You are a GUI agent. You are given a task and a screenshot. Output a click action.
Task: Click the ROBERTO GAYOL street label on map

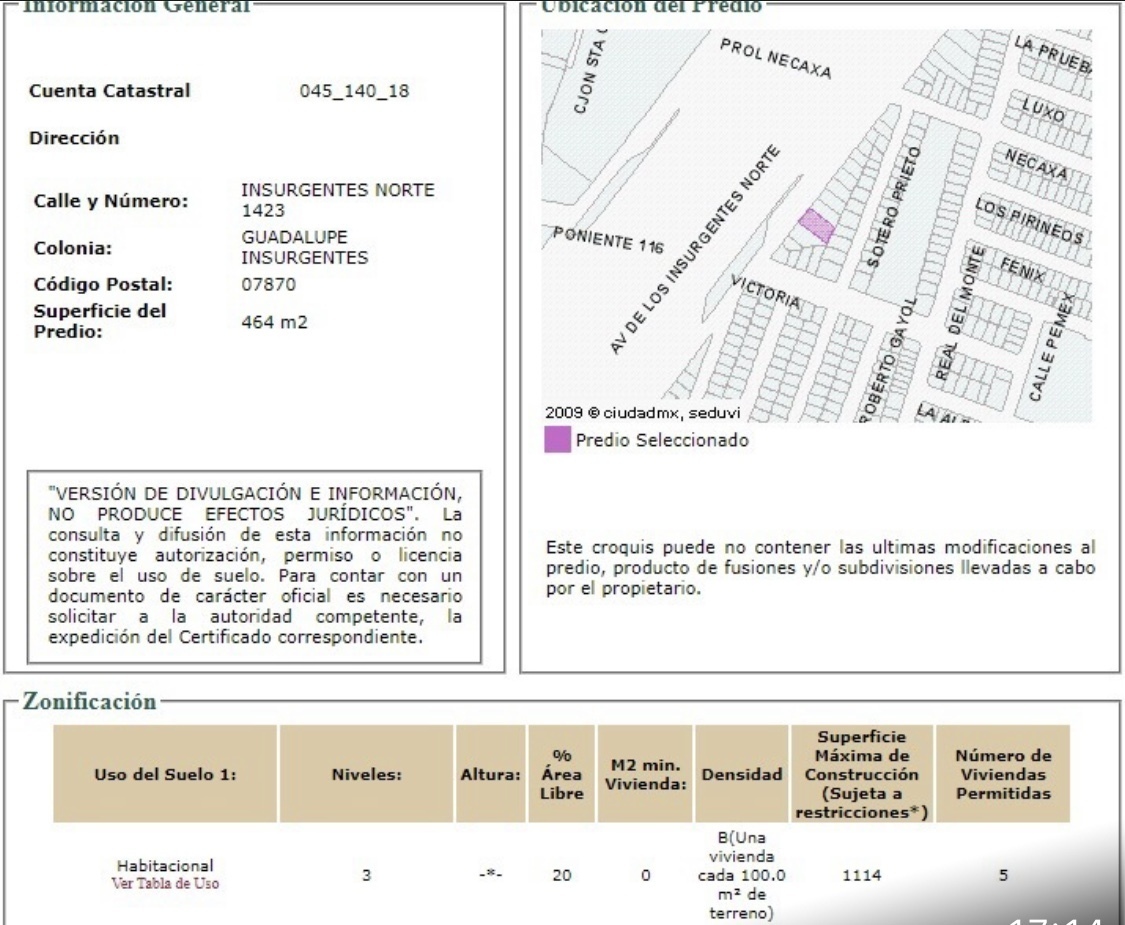(x=888, y=361)
